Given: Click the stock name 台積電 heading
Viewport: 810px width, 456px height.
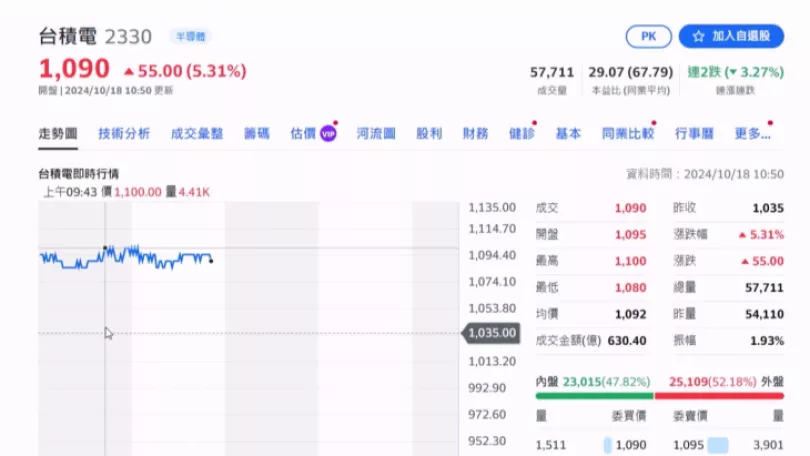Looking at the screenshot, I should point(68,37).
